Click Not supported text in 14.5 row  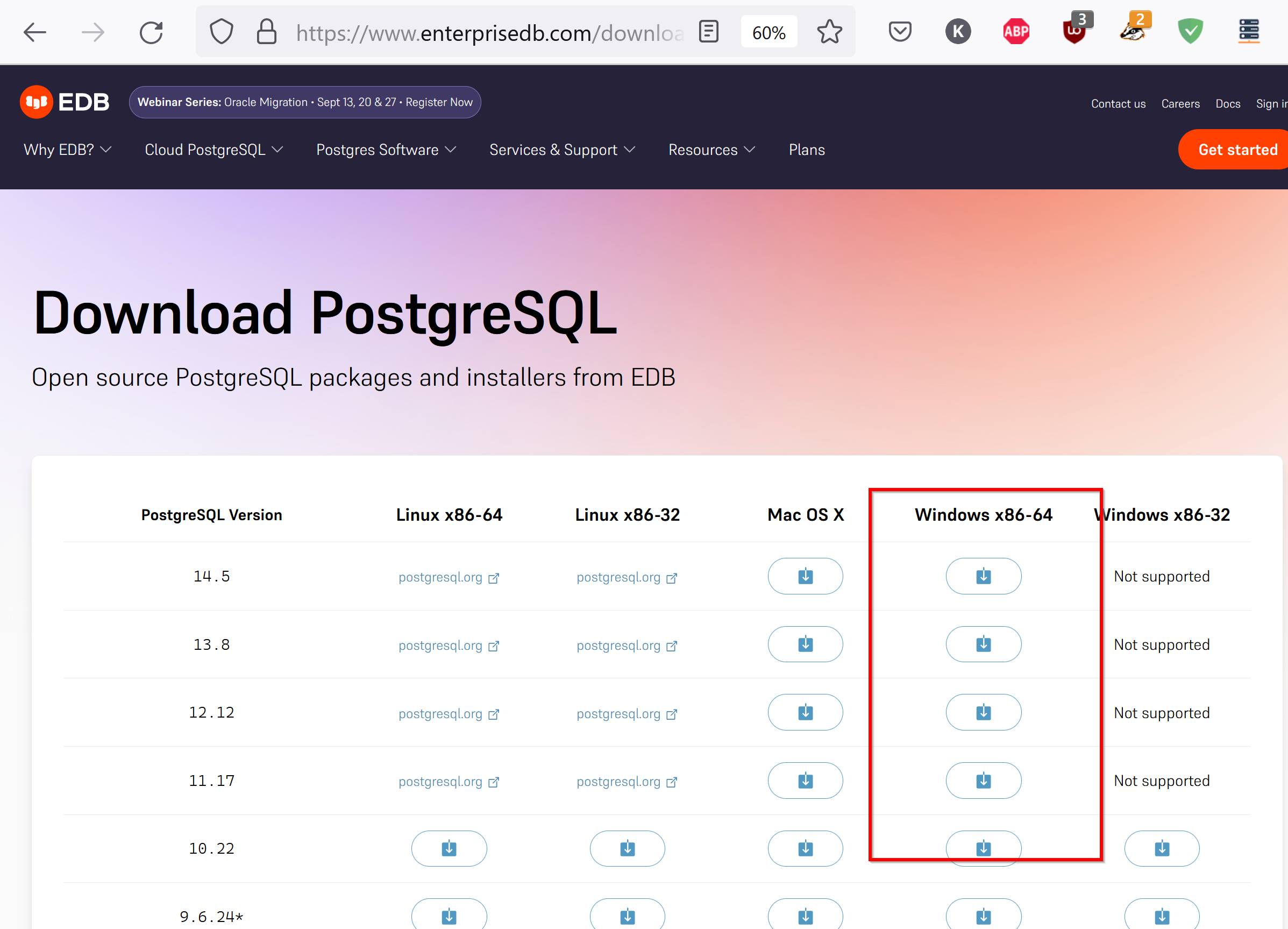tap(1162, 576)
